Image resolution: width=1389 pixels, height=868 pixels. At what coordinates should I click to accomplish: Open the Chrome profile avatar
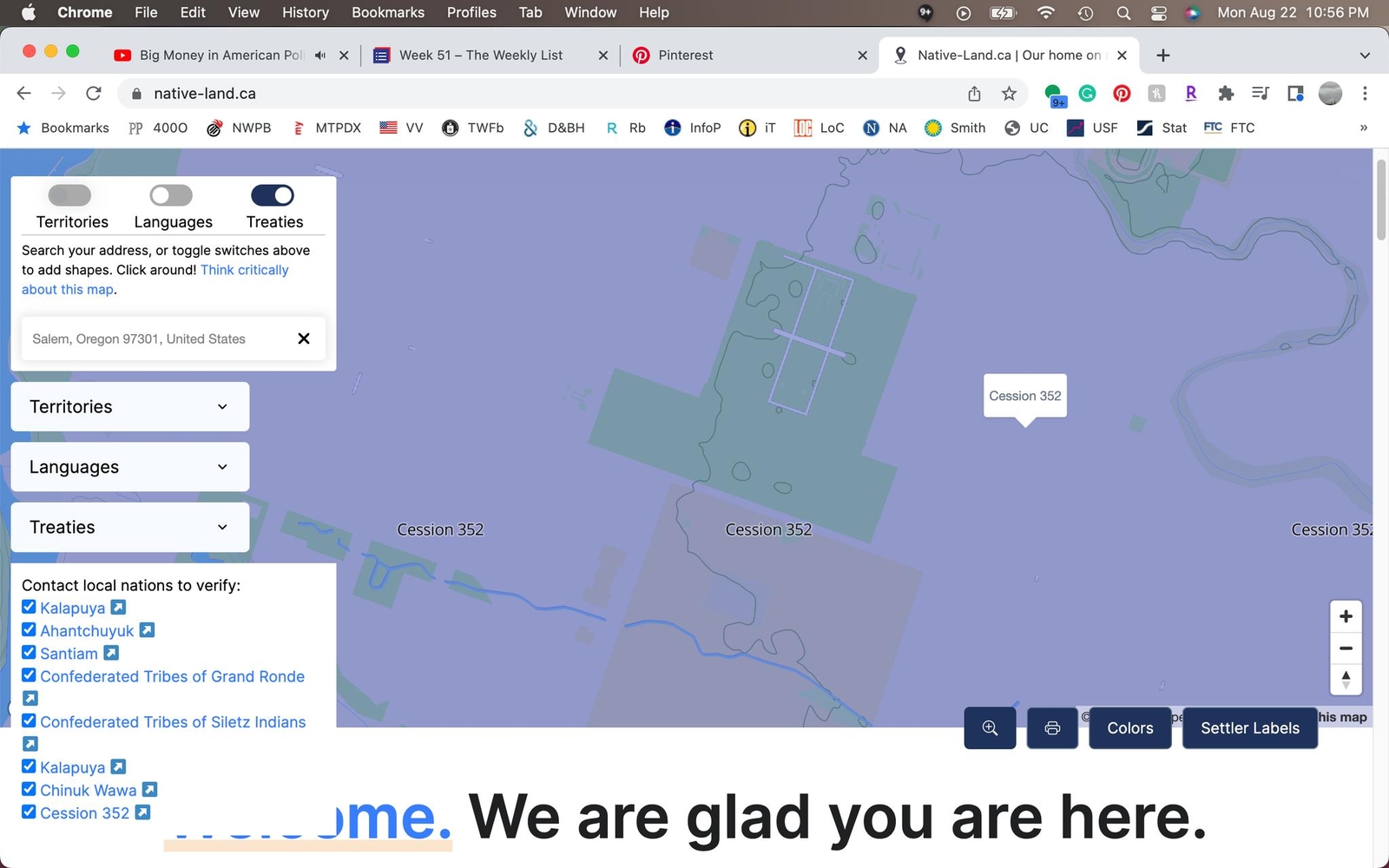click(x=1330, y=93)
